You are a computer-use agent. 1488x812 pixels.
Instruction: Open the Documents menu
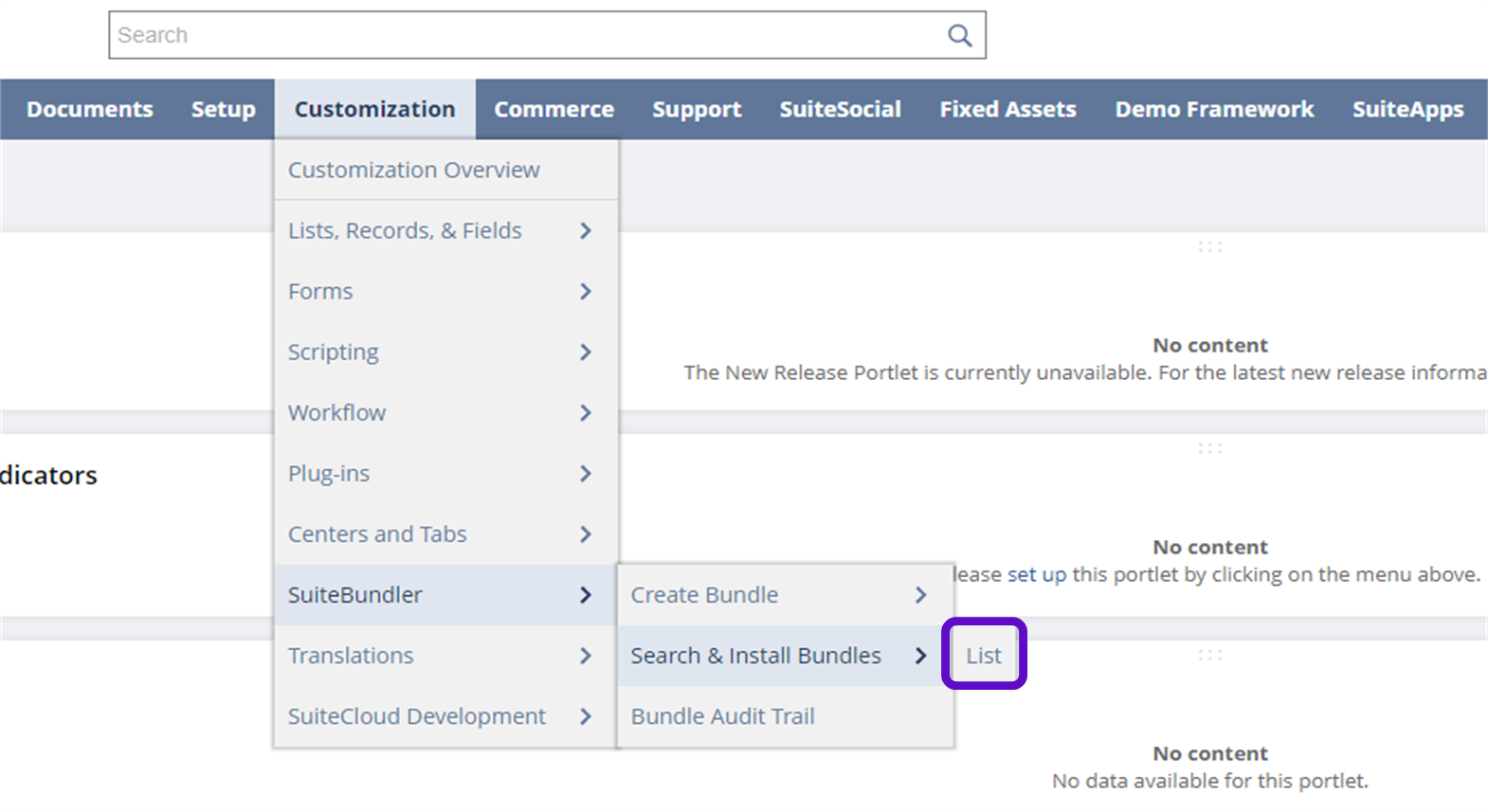[x=90, y=110]
